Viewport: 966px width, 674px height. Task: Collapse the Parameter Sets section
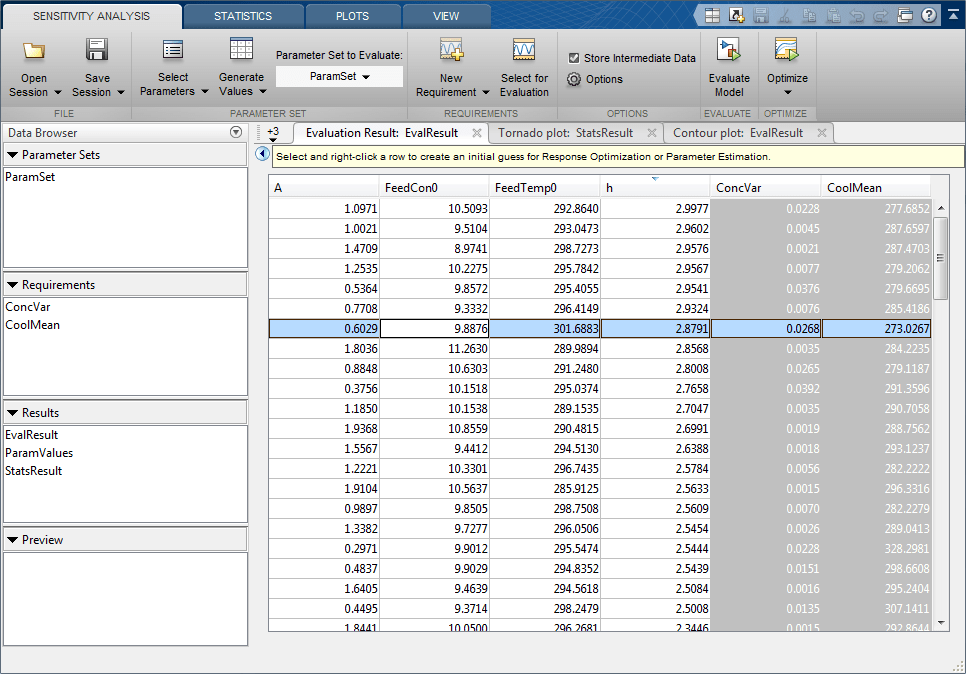click(13, 155)
